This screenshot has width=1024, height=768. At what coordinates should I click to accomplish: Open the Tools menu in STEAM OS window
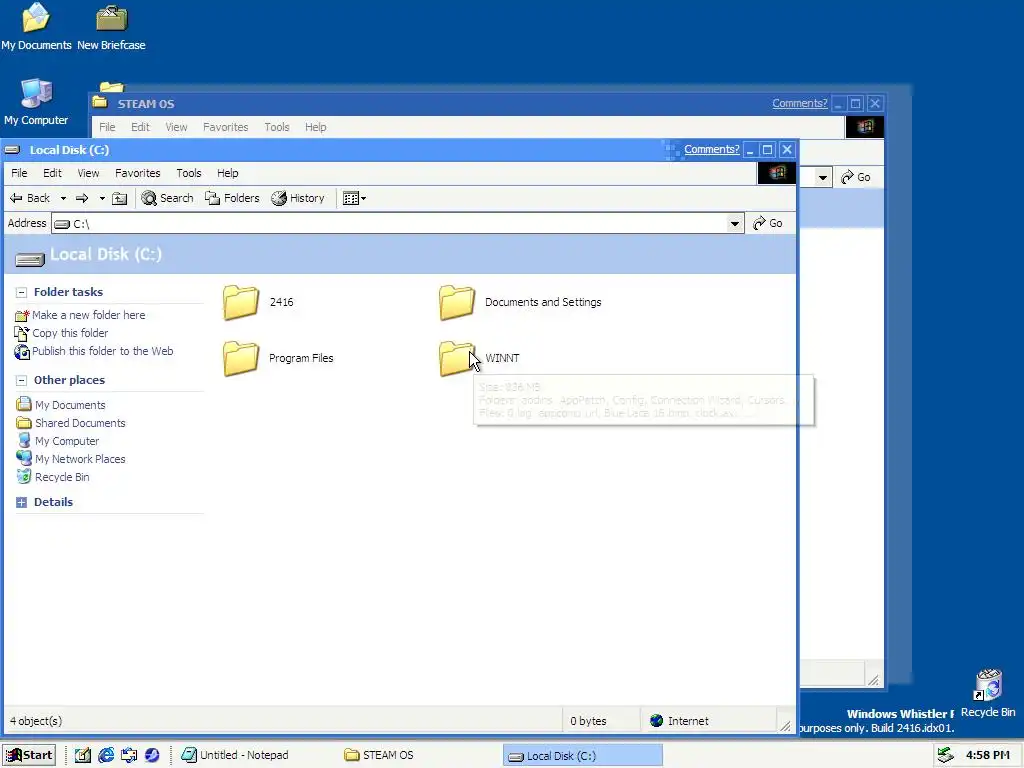tap(277, 127)
